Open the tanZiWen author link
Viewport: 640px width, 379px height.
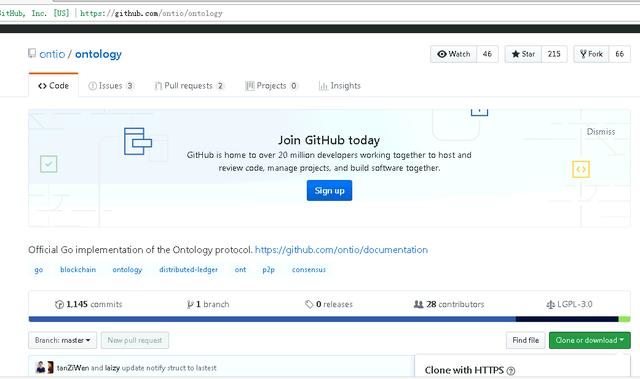click(x=73, y=368)
